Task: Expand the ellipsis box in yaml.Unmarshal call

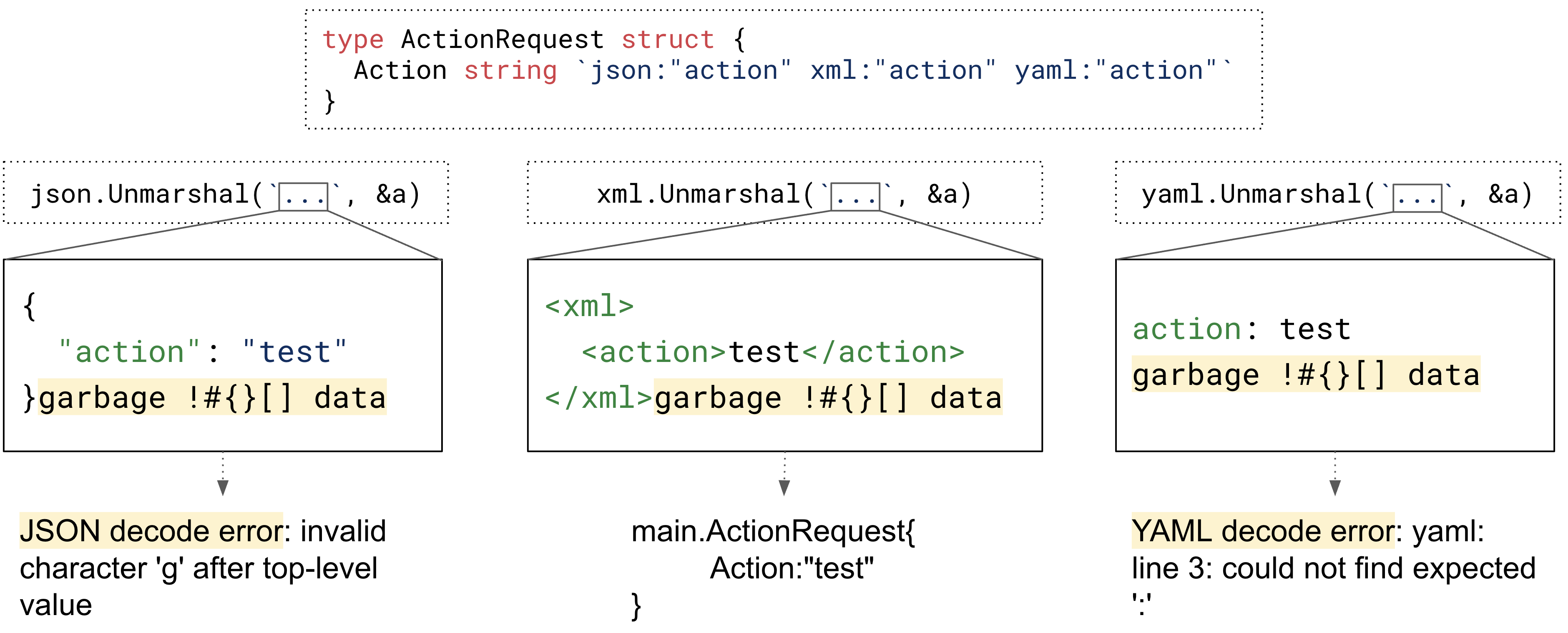Action: point(1417,198)
